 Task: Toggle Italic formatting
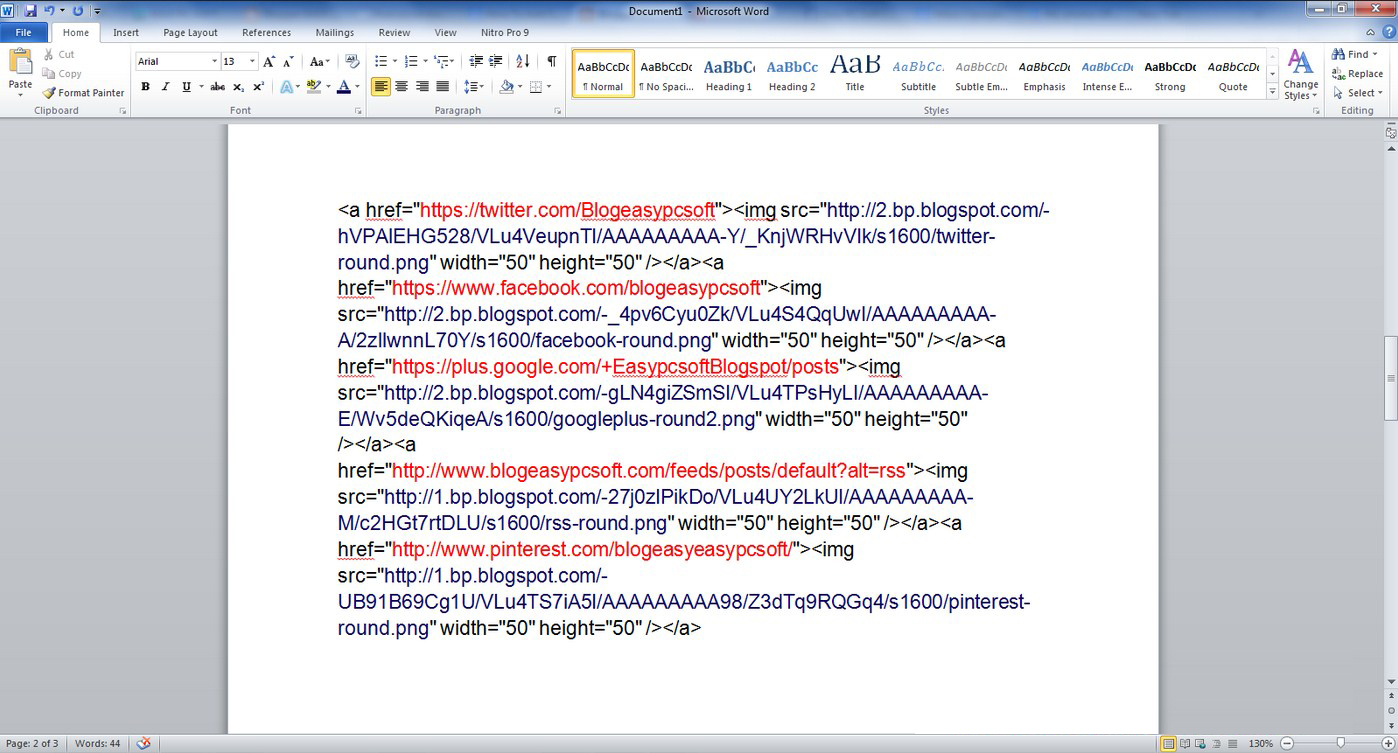[165, 87]
